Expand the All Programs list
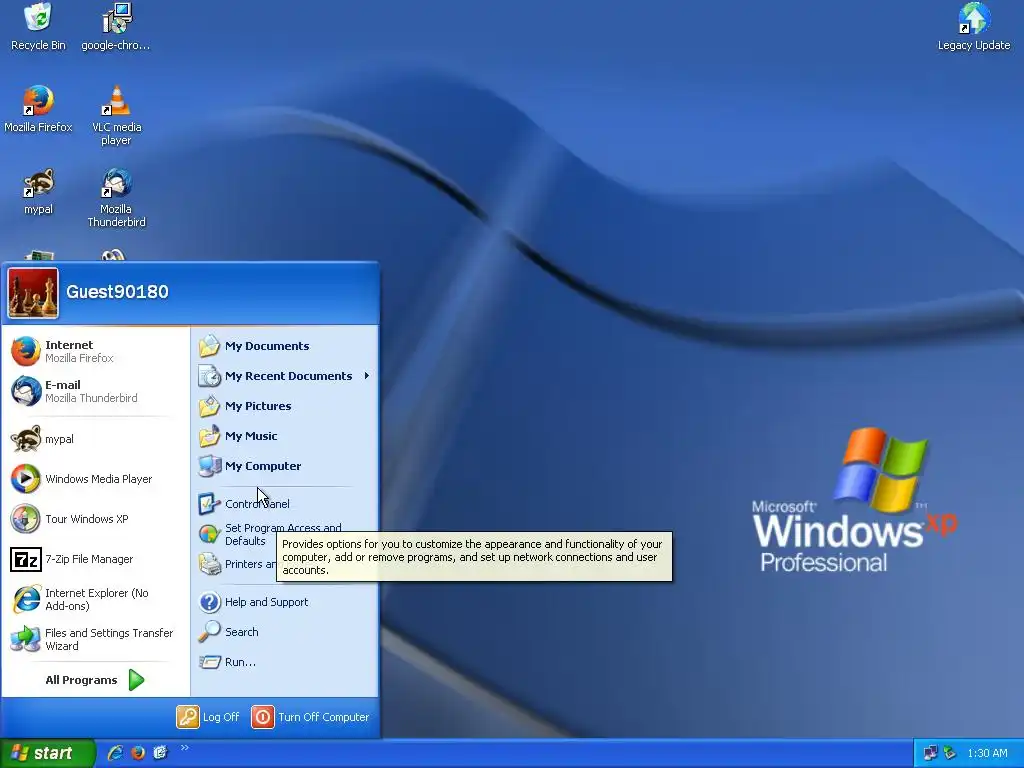1024x768 pixels. coord(95,680)
